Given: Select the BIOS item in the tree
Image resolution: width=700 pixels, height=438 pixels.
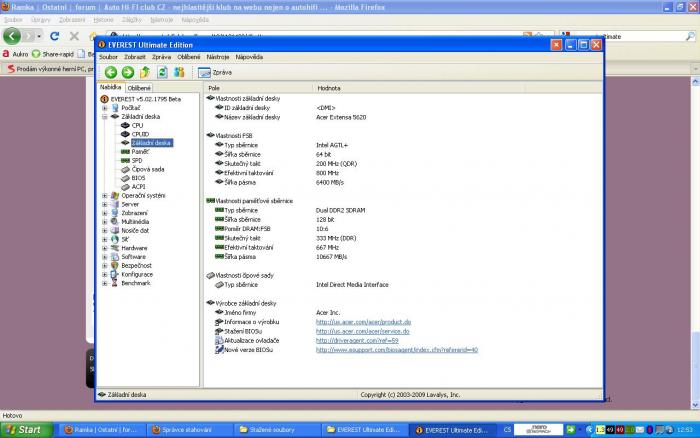Looking at the screenshot, I should tap(138, 177).
